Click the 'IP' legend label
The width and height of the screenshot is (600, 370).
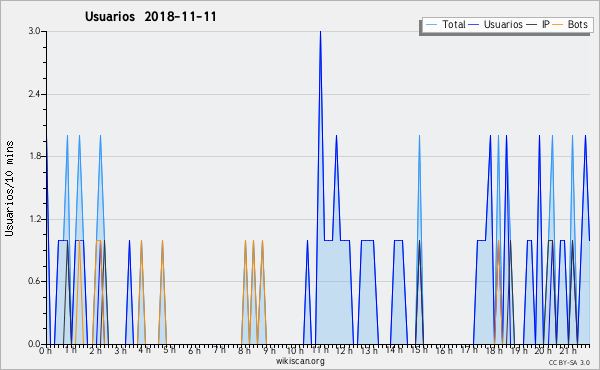[x=546, y=24]
